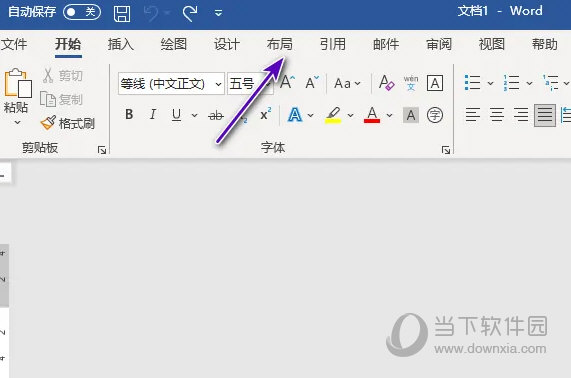Toggle Italic formatting
571x378 pixels.
(x=153, y=115)
